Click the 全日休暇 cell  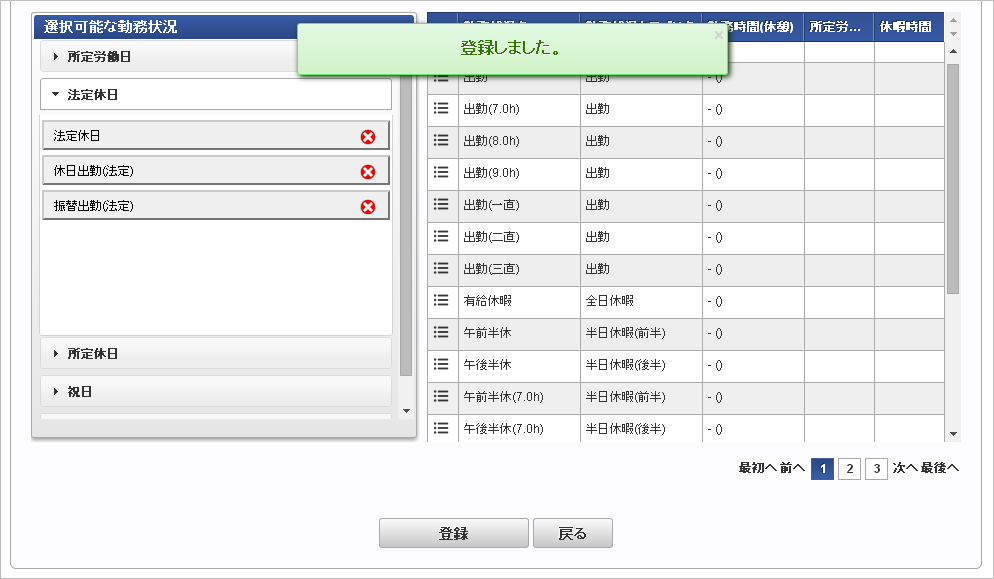click(x=641, y=301)
